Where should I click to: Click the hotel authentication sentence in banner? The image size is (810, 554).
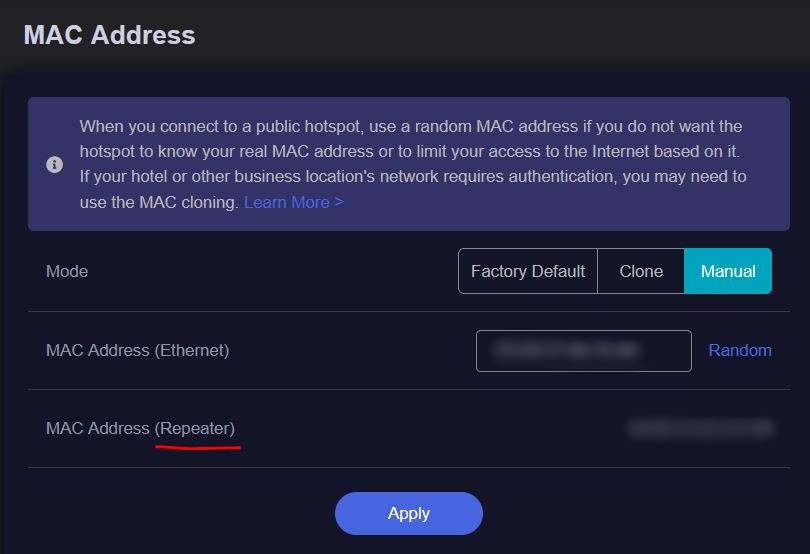(412, 177)
